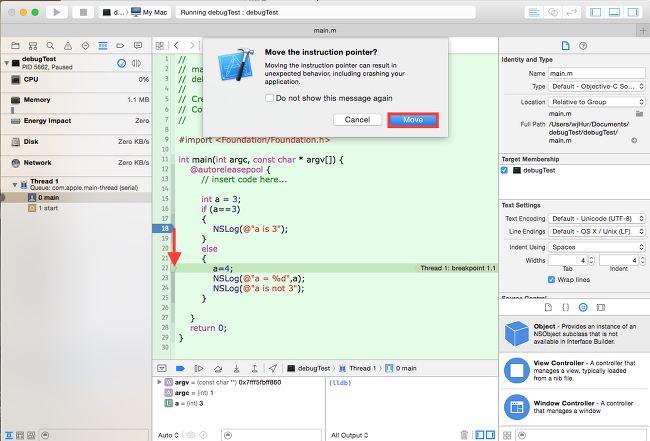Hide the navigator panel
Viewport: 650px width, 441px height.
click(595, 12)
